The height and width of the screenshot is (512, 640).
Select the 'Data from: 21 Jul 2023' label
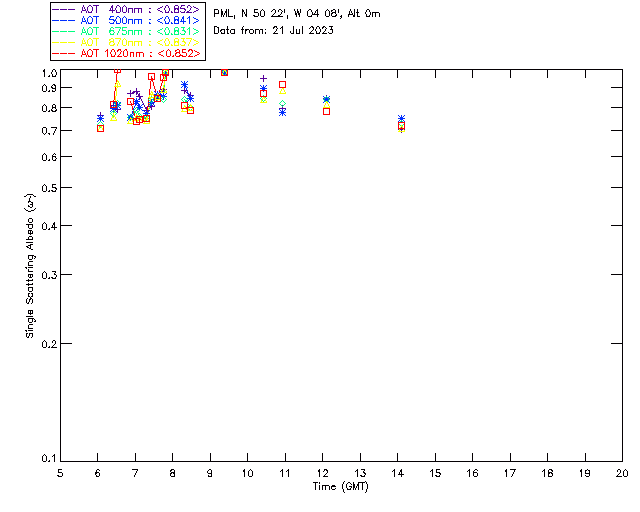(274, 31)
